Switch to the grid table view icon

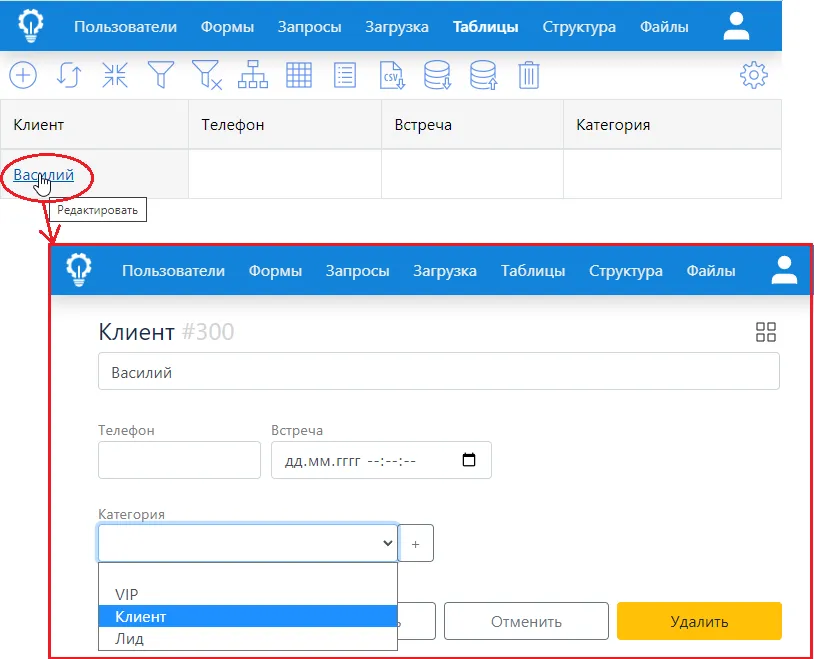coord(299,75)
